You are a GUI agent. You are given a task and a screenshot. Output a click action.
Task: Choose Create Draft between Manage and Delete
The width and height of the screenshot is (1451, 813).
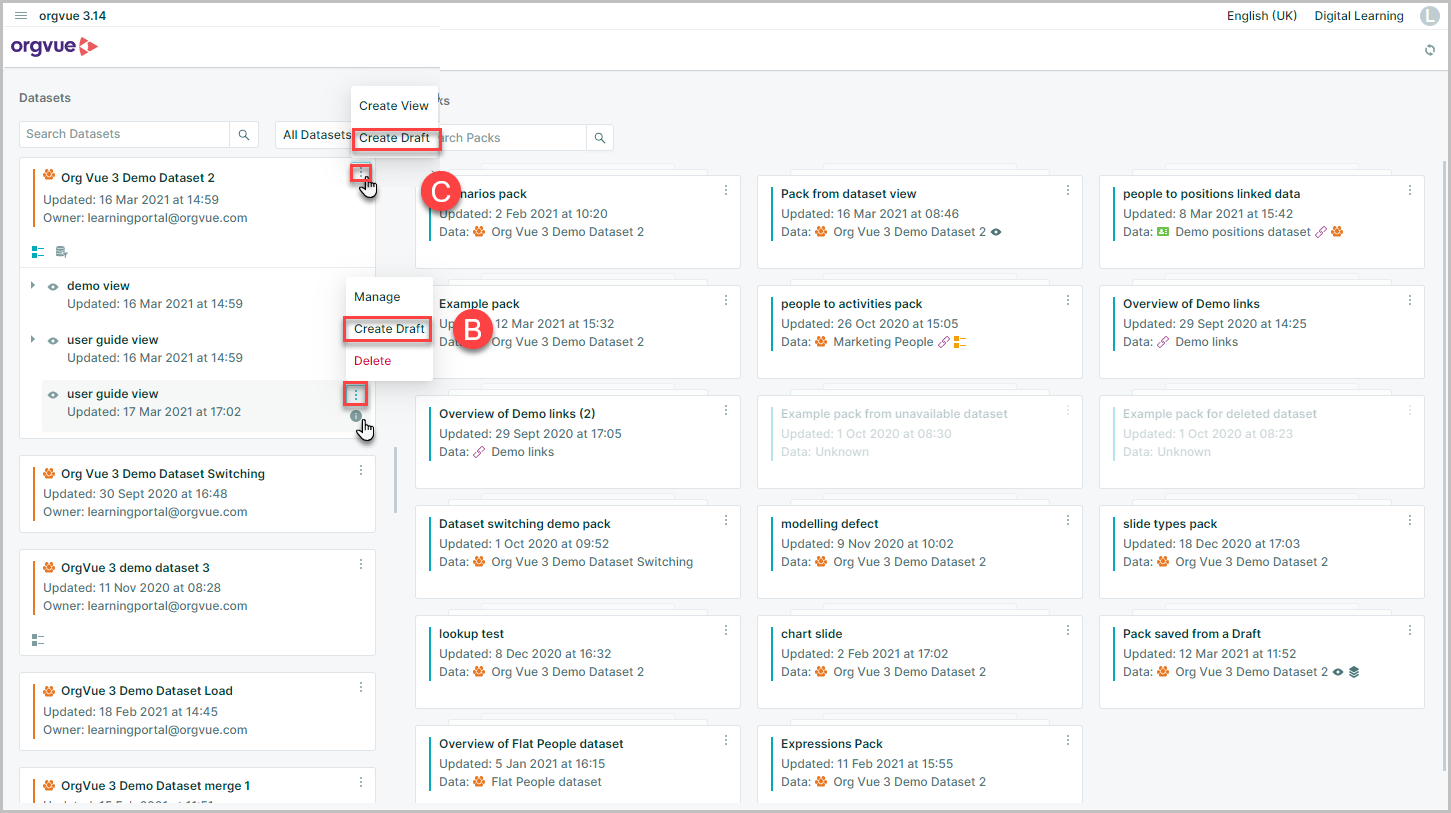click(x=389, y=329)
